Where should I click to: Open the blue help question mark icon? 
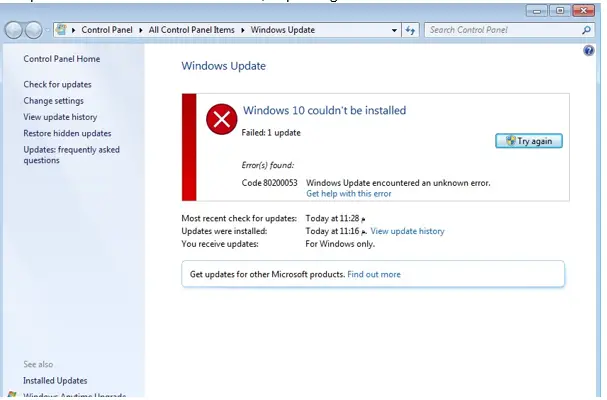pyautogui.click(x=589, y=50)
